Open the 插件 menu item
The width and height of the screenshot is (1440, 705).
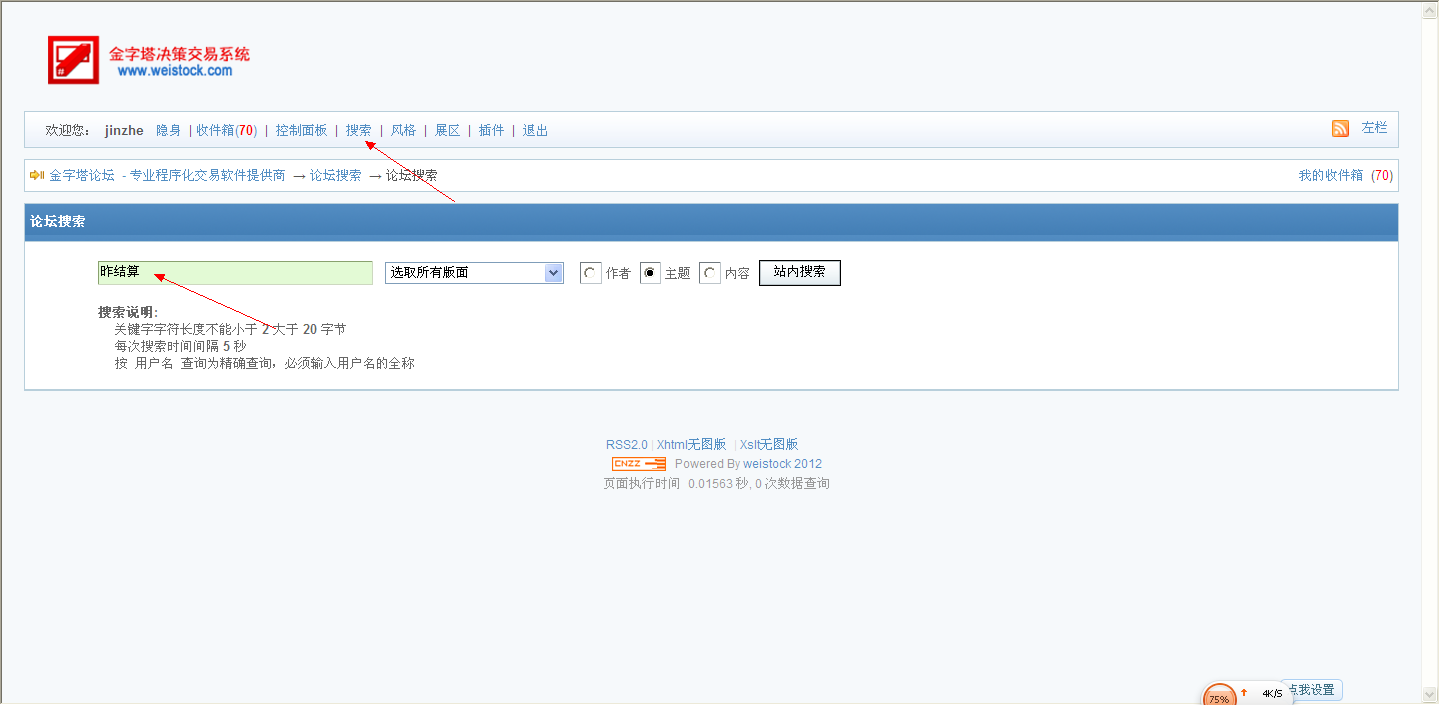click(491, 130)
